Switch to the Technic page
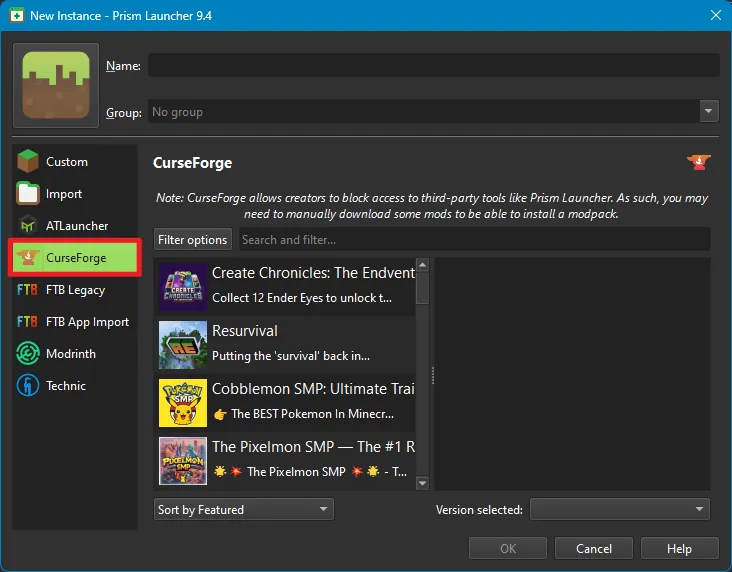732x572 pixels. pyautogui.click(x=75, y=386)
